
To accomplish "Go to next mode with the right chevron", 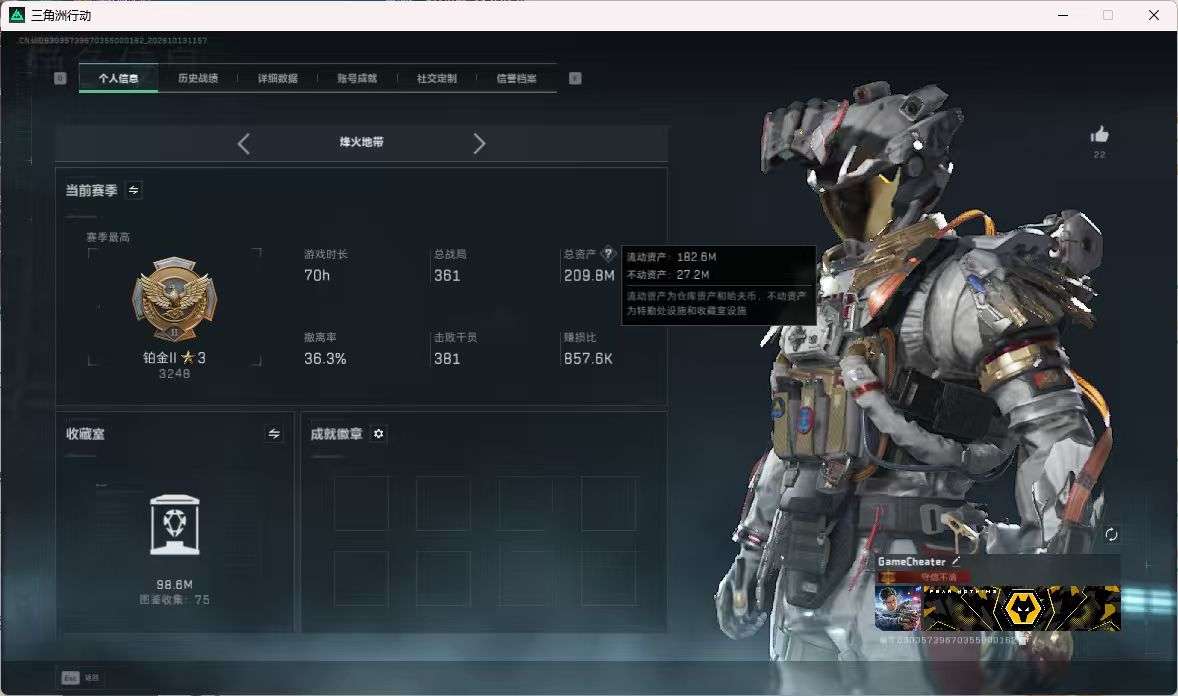I will tap(479, 143).
